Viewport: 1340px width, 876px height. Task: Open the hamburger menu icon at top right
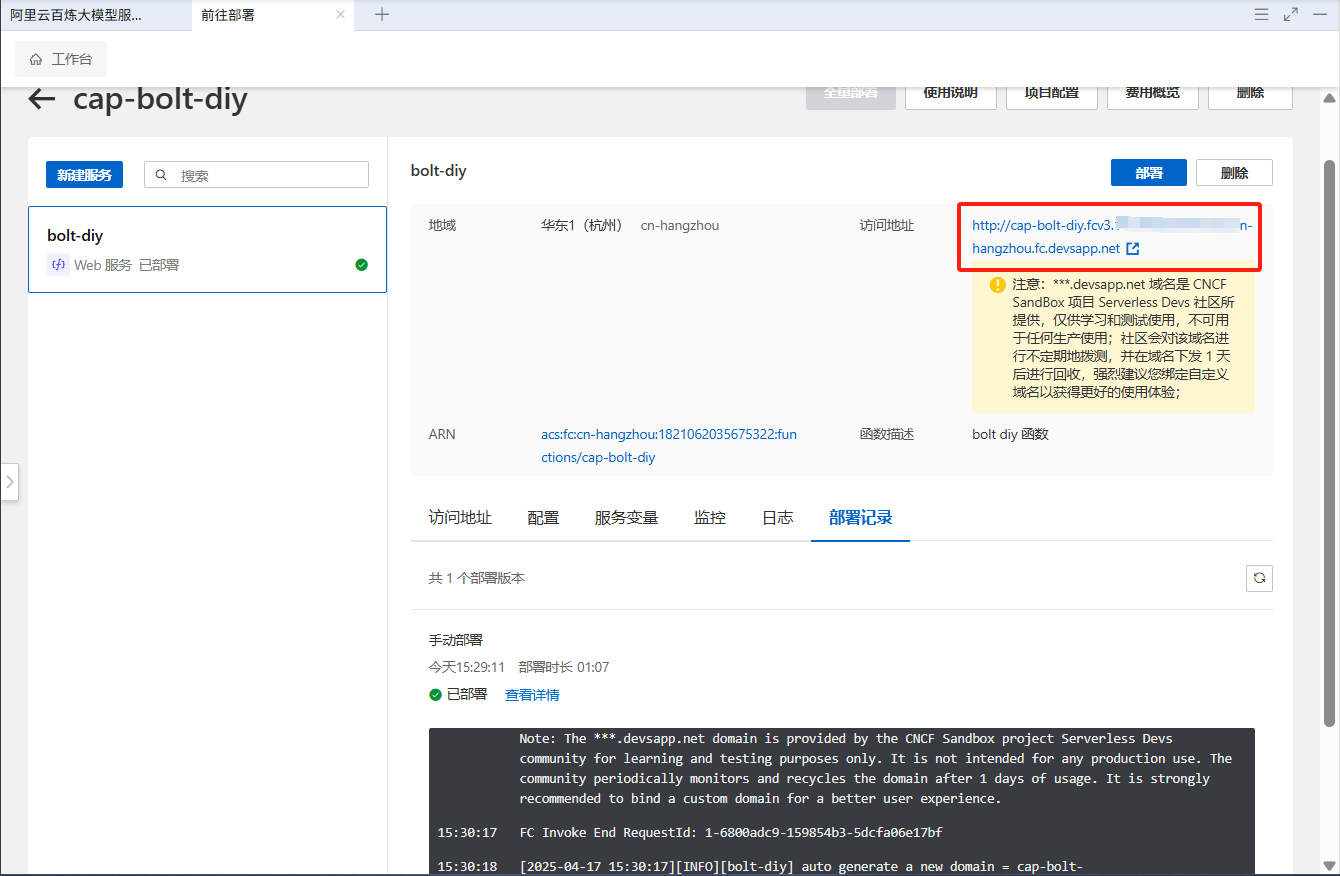point(1262,14)
